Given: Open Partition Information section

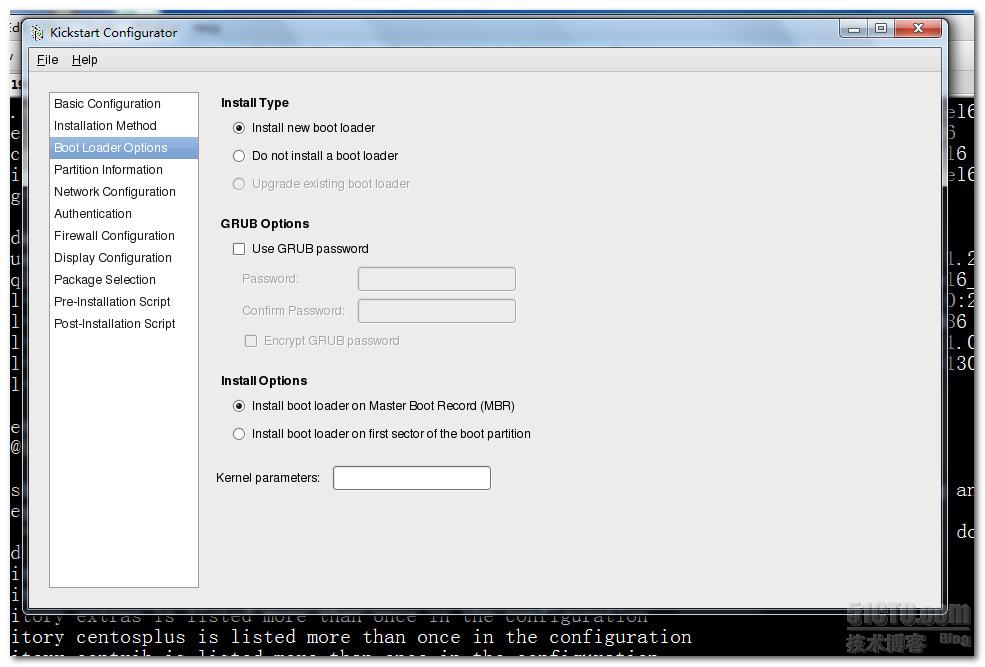Looking at the screenshot, I should coord(124,170).
